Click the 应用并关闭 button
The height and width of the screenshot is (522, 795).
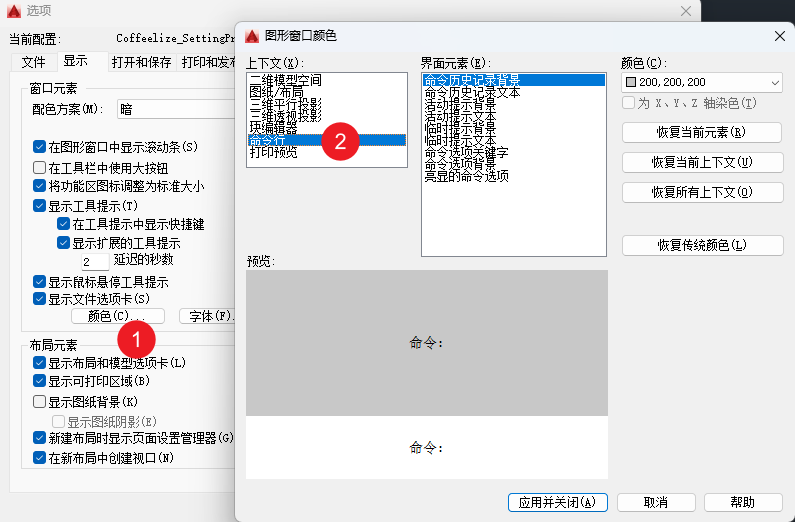click(557, 502)
